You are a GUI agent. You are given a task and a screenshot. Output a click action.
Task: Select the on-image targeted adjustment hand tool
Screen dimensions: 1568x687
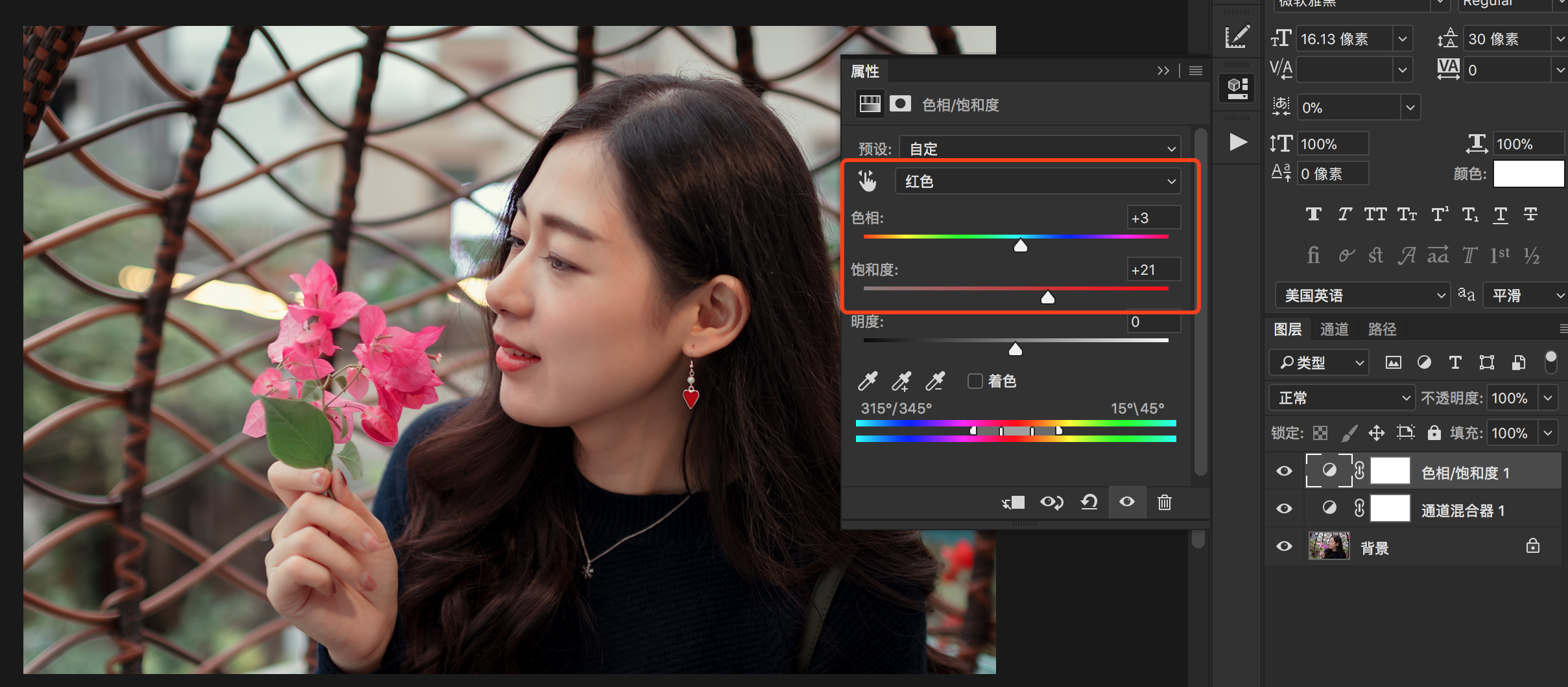pos(867,181)
